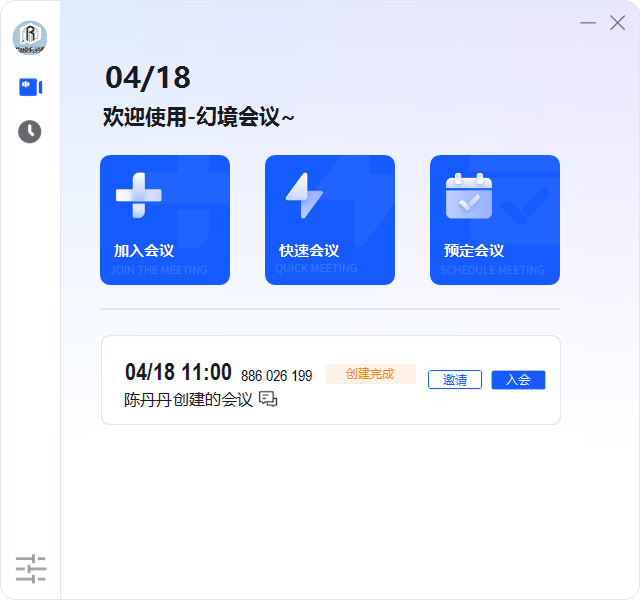Click the calendar icon on 预定会议 card

tap(469, 195)
